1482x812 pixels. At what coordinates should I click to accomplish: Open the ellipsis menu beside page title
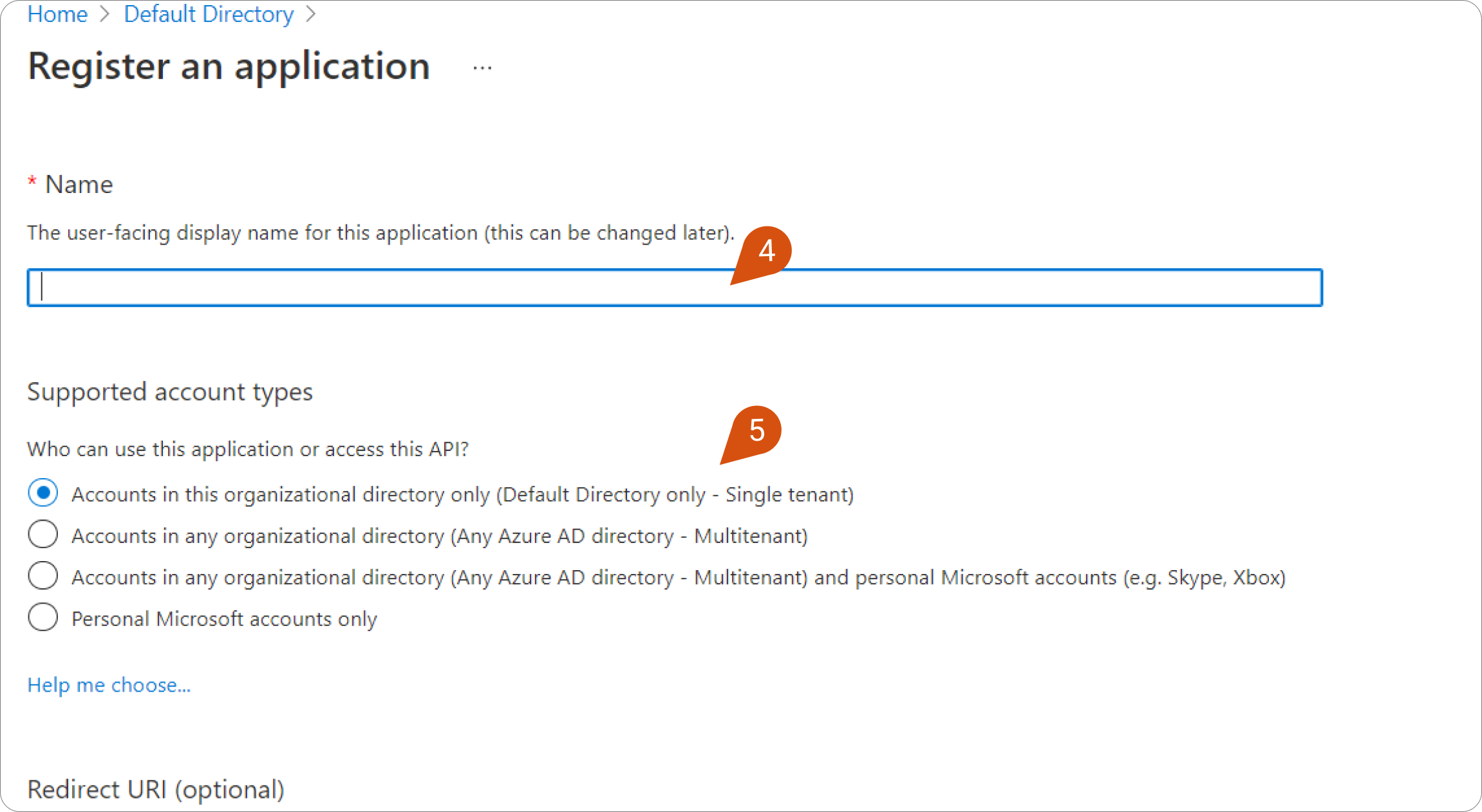point(482,68)
